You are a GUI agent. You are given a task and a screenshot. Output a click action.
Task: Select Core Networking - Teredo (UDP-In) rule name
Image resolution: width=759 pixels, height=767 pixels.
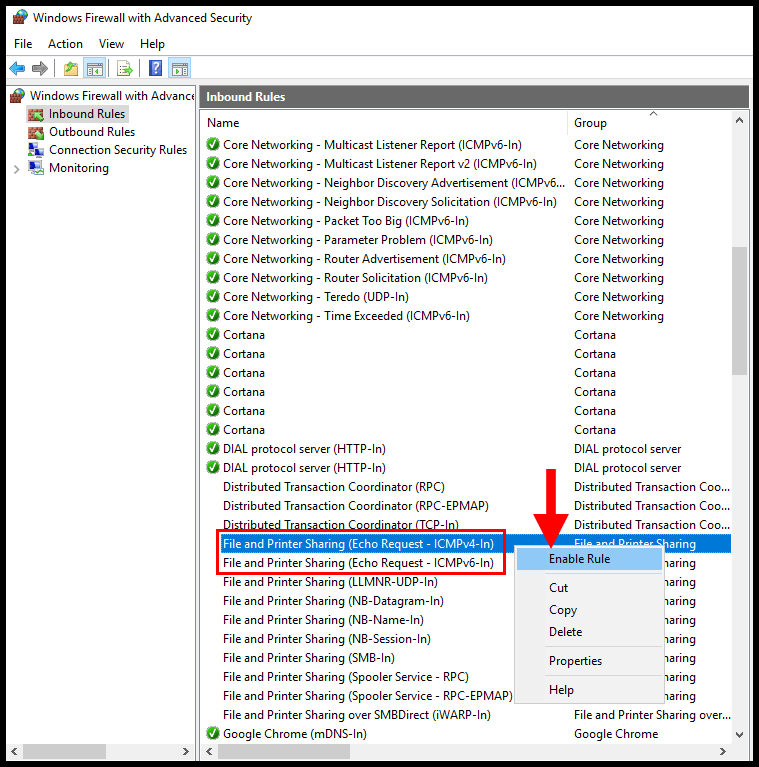(315, 297)
